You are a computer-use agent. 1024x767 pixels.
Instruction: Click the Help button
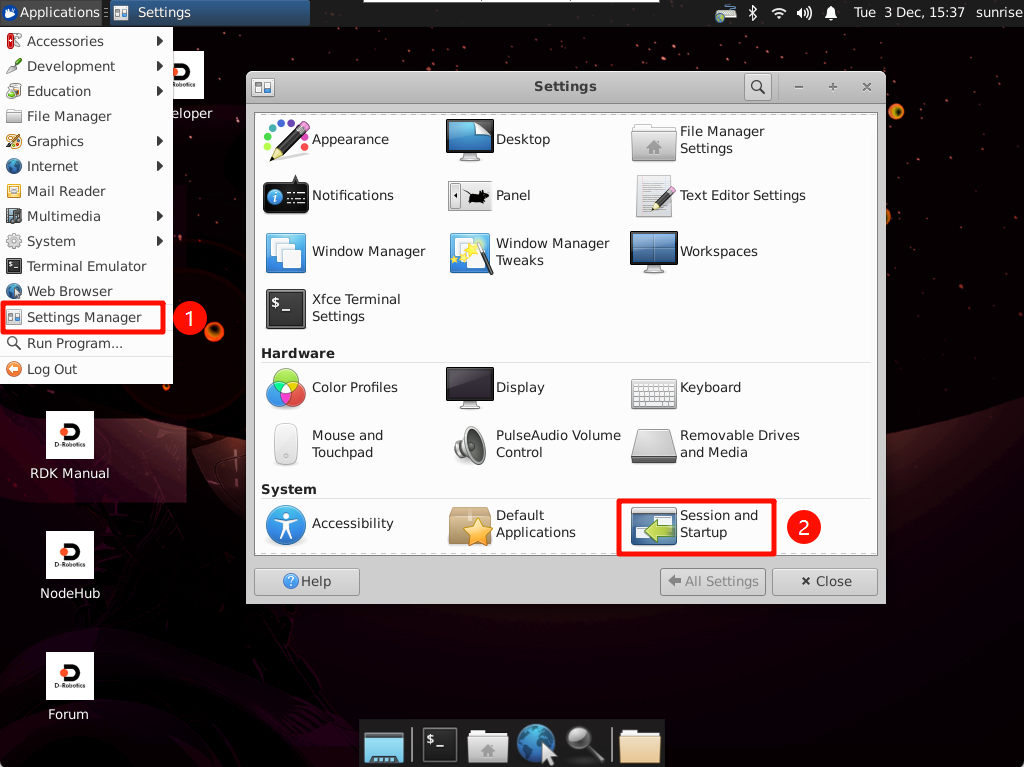307,581
